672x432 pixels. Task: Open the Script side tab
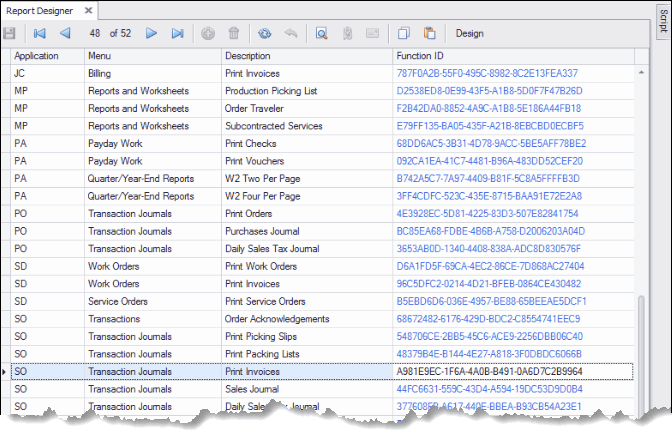tap(663, 23)
